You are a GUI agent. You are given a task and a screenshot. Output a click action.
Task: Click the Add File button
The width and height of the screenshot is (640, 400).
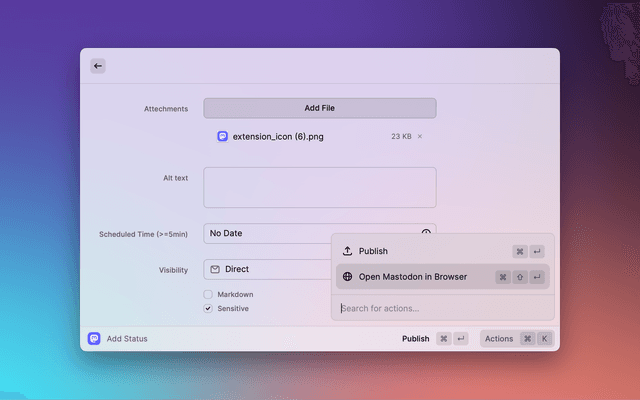[x=319, y=108]
